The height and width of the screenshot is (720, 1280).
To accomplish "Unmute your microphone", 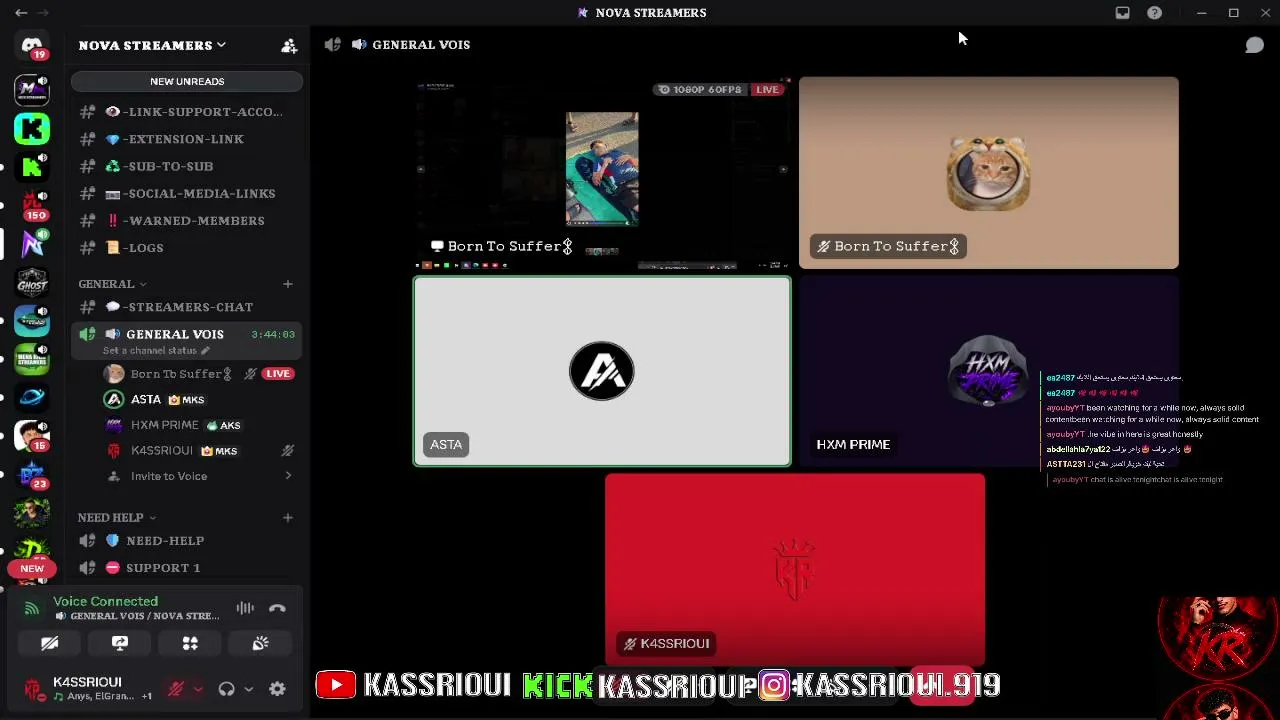I will click(x=176, y=689).
